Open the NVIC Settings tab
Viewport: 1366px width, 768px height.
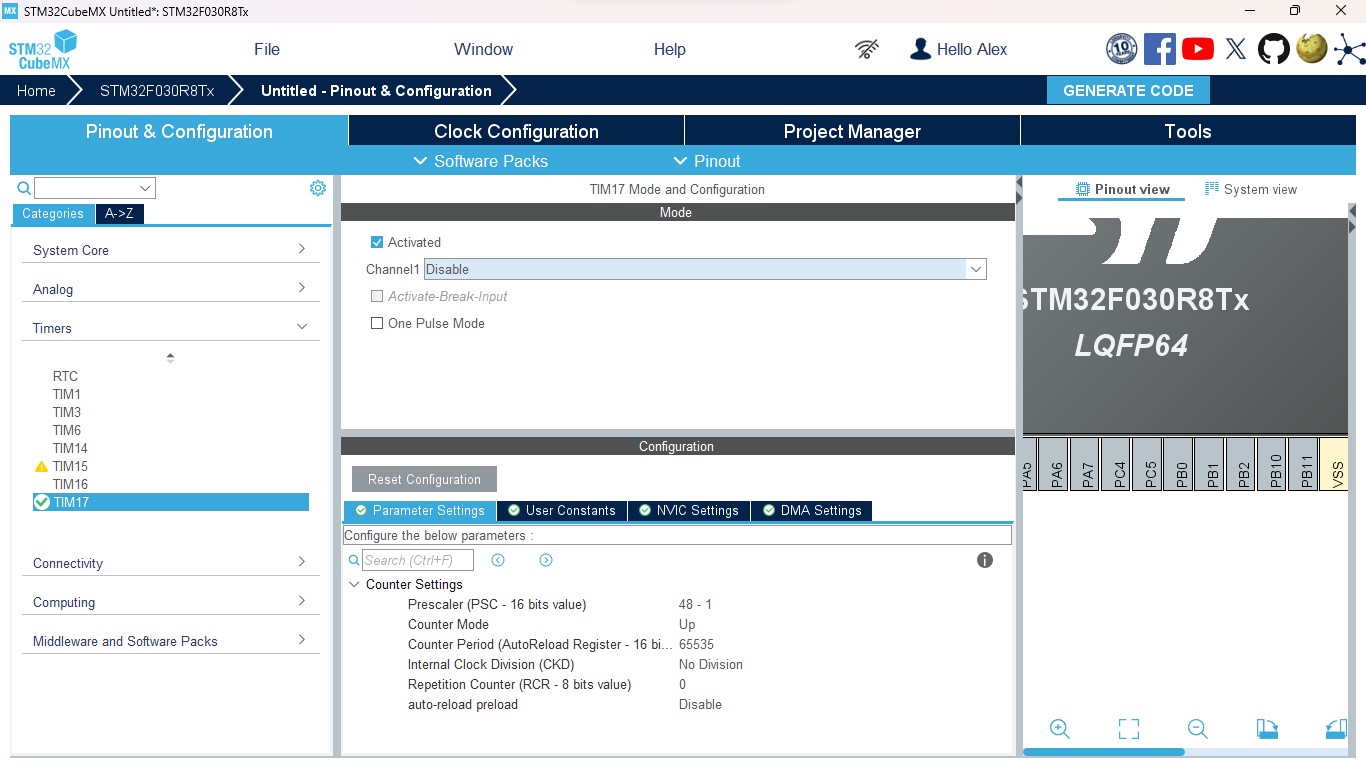click(688, 510)
